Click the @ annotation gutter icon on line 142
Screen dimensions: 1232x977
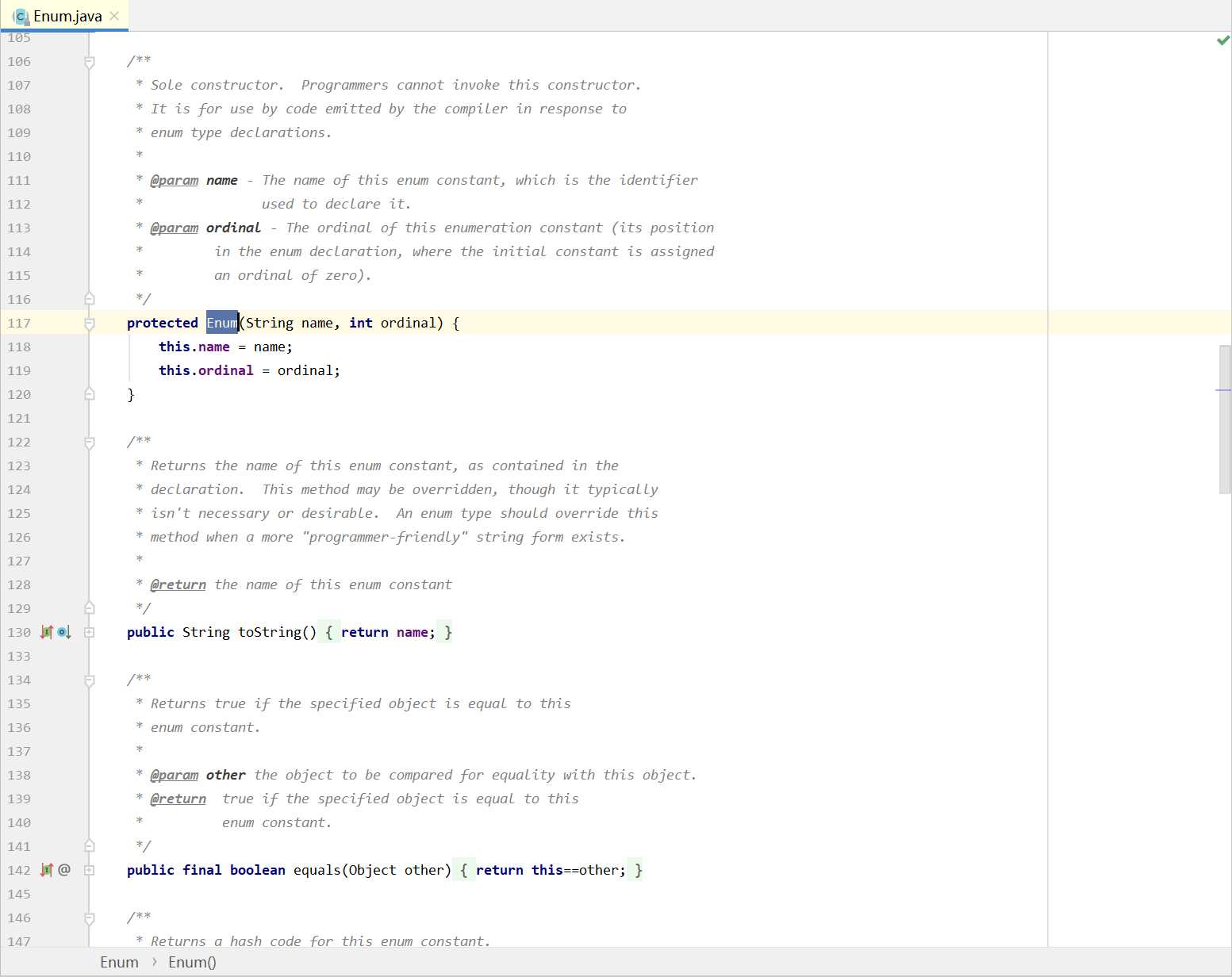point(64,870)
